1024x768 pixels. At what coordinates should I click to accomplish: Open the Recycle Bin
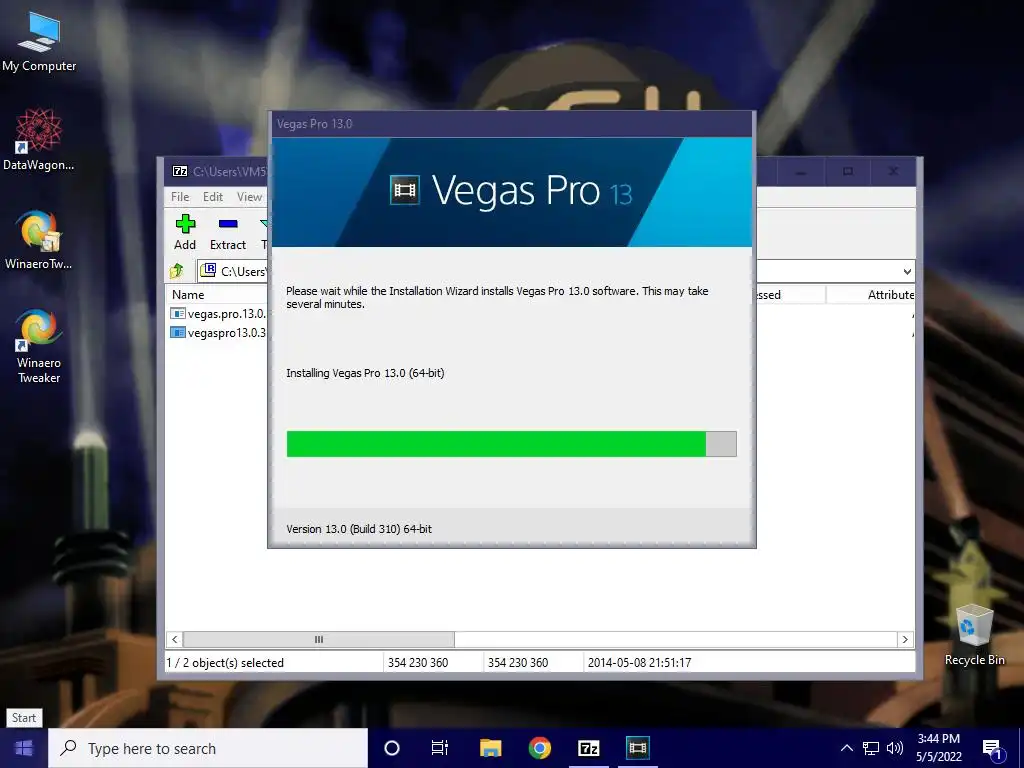(974, 635)
